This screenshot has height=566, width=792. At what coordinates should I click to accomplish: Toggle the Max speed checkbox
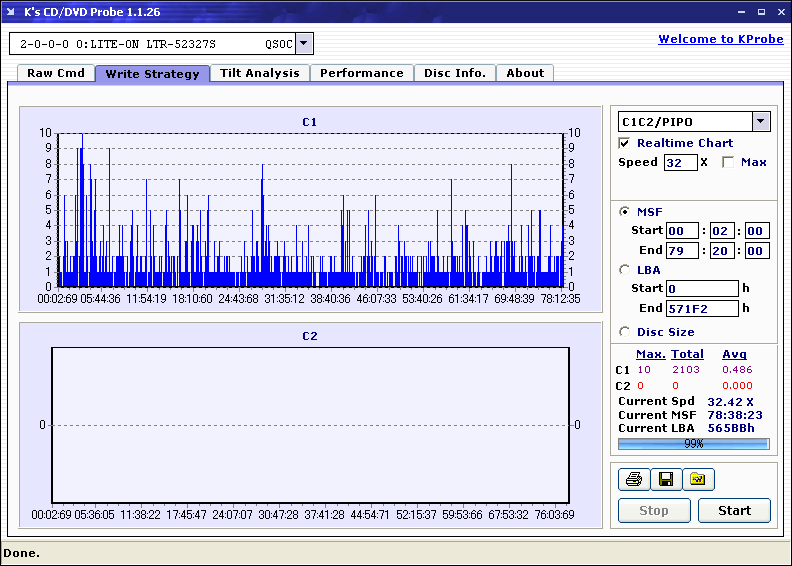[728, 162]
